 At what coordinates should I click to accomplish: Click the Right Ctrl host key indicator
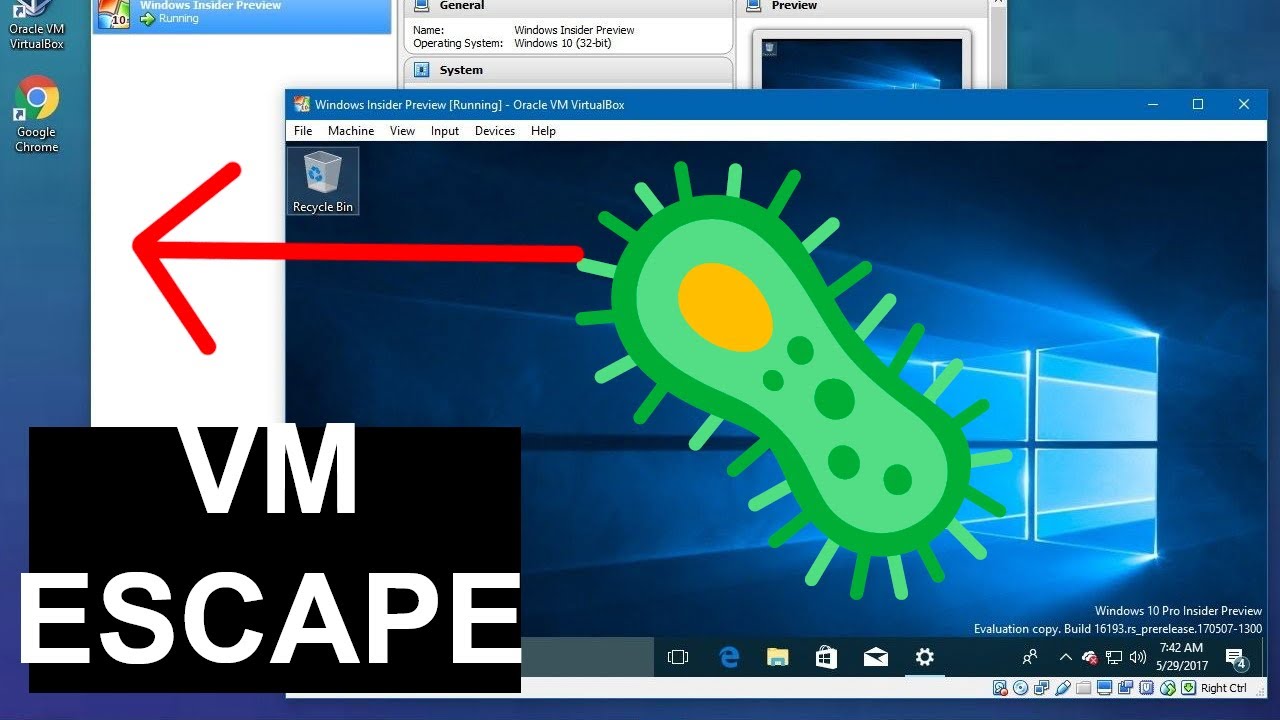point(1224,688)
